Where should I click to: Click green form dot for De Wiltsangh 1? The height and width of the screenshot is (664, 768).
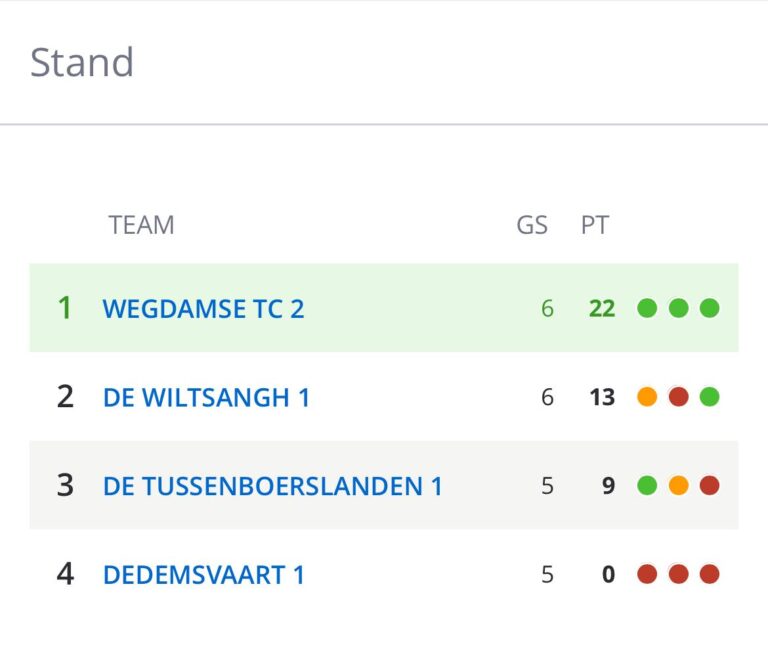point(710,397)
